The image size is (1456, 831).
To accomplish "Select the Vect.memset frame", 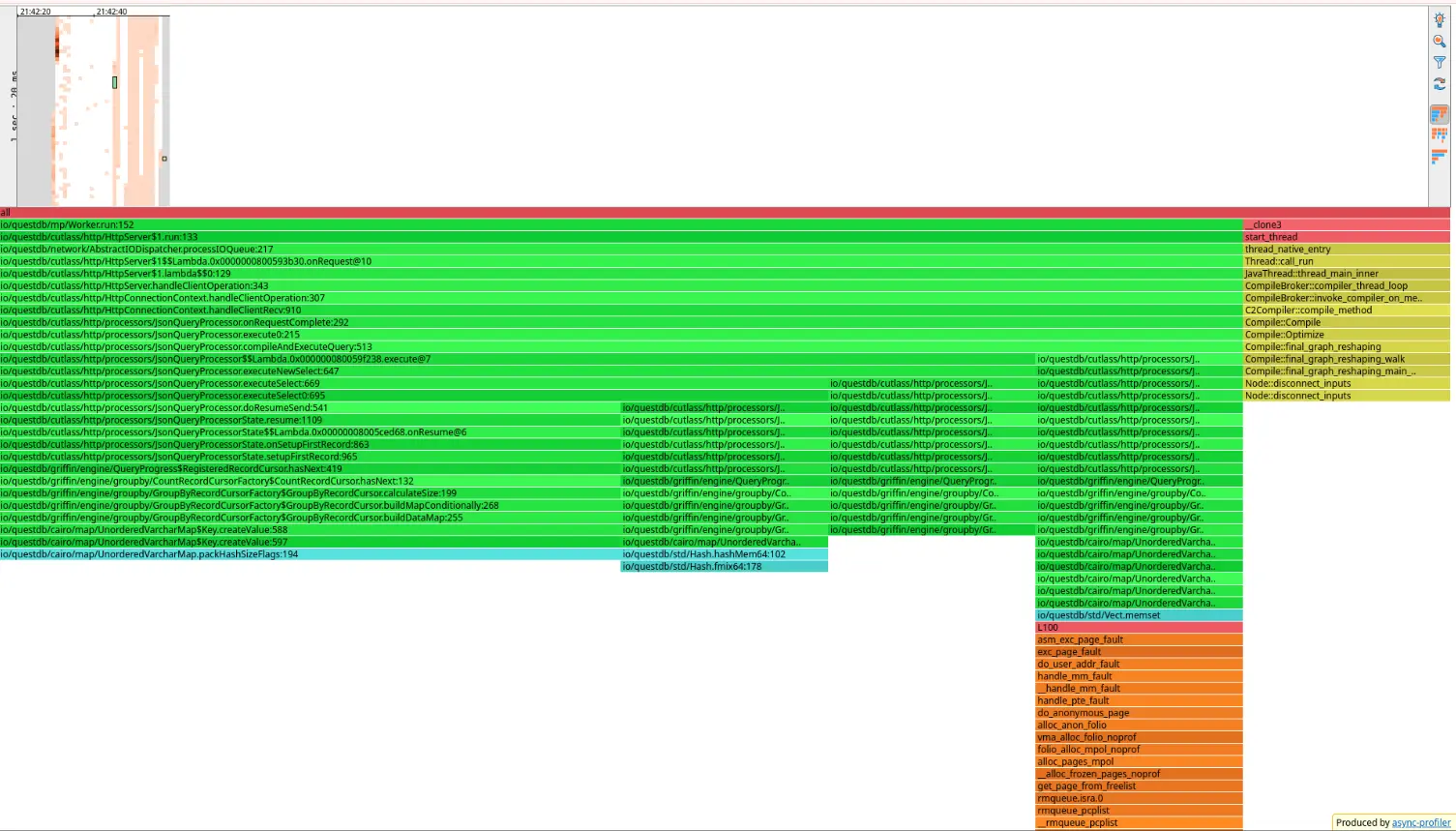I will point(1139,615).
